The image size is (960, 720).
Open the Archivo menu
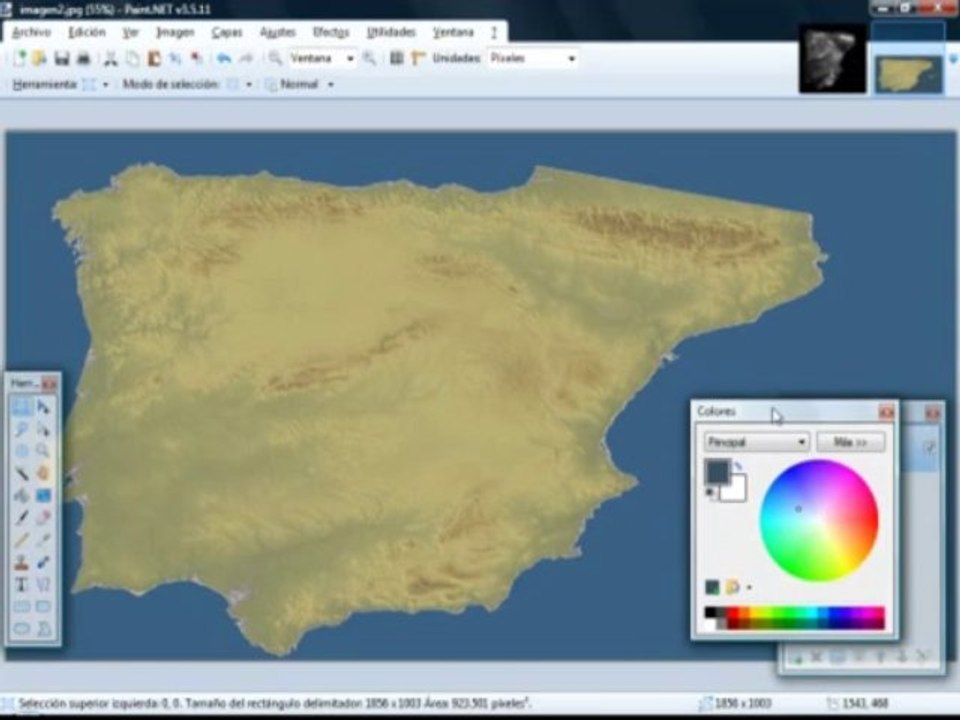click(x=31, y=32)
